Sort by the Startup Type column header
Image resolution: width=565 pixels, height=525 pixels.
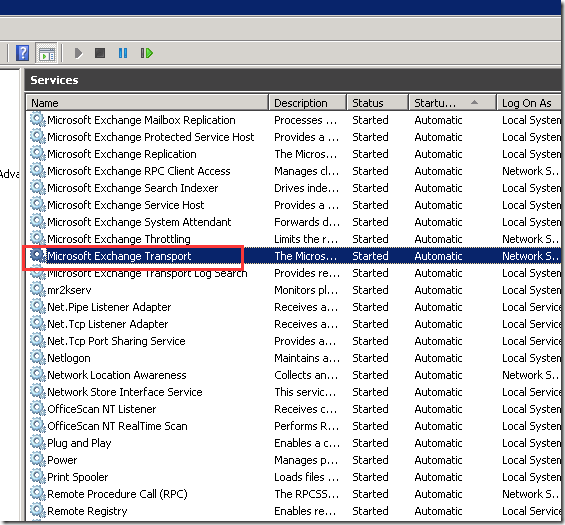pos(452,103)
